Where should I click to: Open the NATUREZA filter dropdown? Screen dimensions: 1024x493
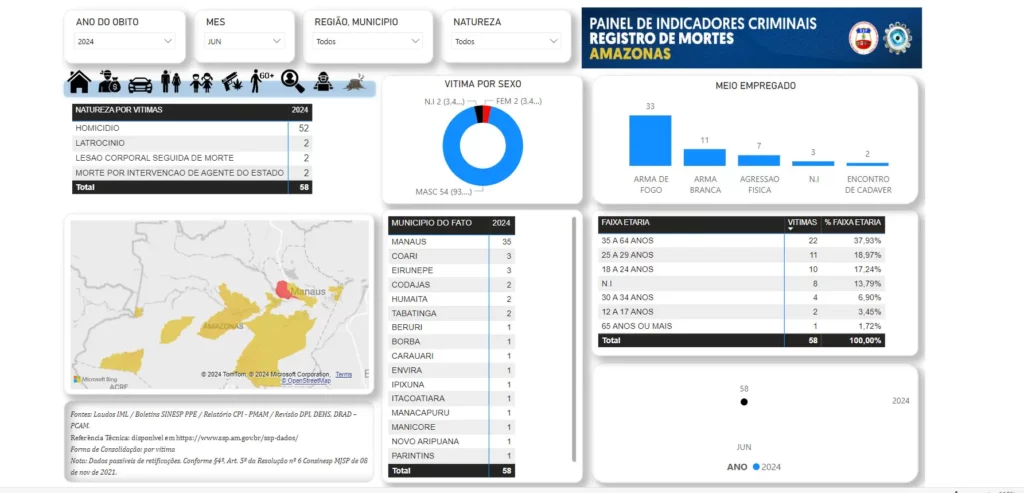(506, 41)
